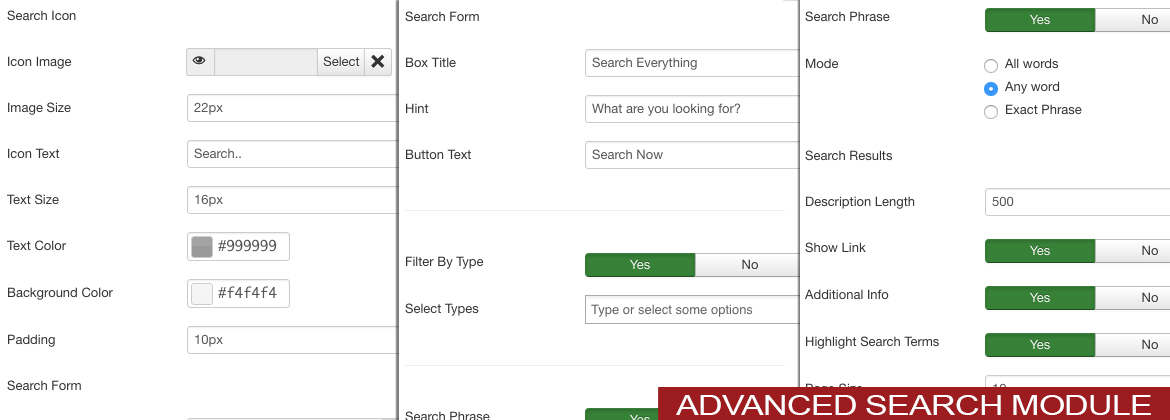Click the Box Title text field

[x=690, y=63]
